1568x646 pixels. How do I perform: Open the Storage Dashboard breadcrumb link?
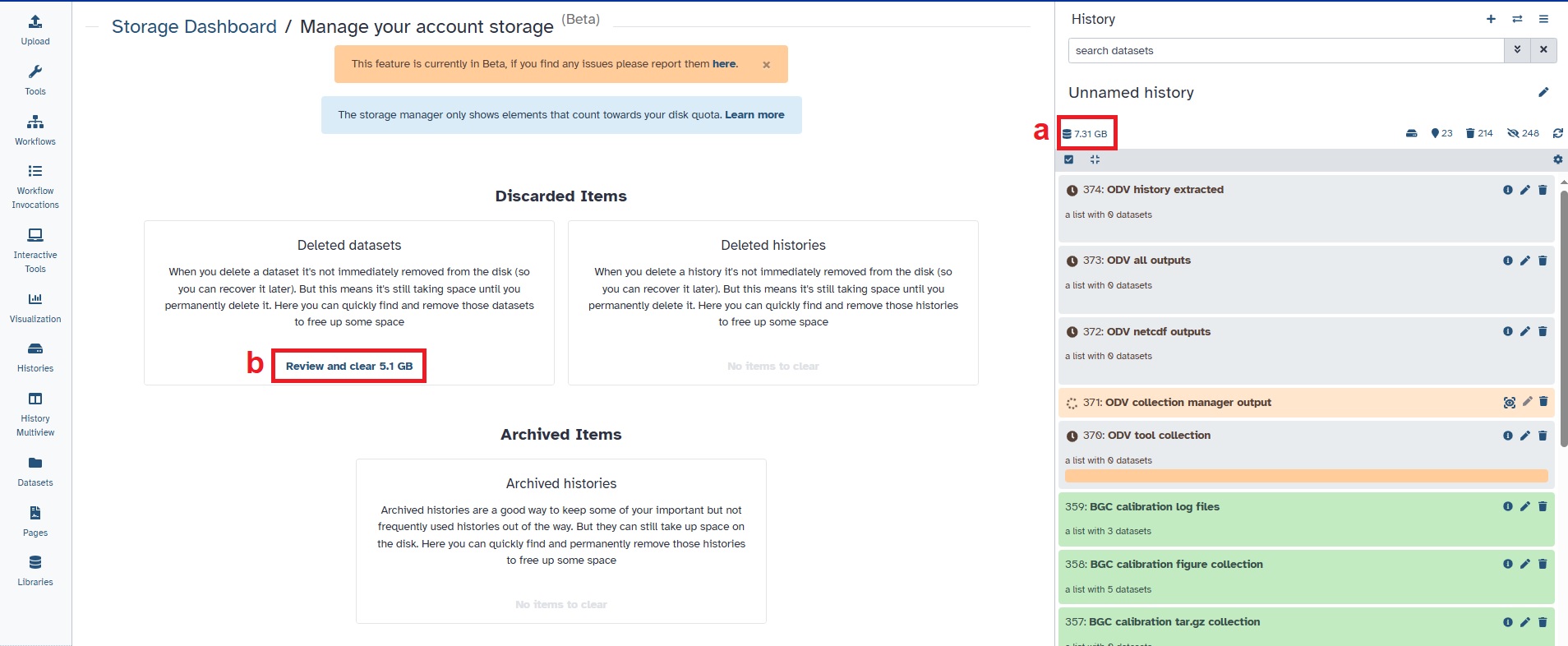(194, 26)
